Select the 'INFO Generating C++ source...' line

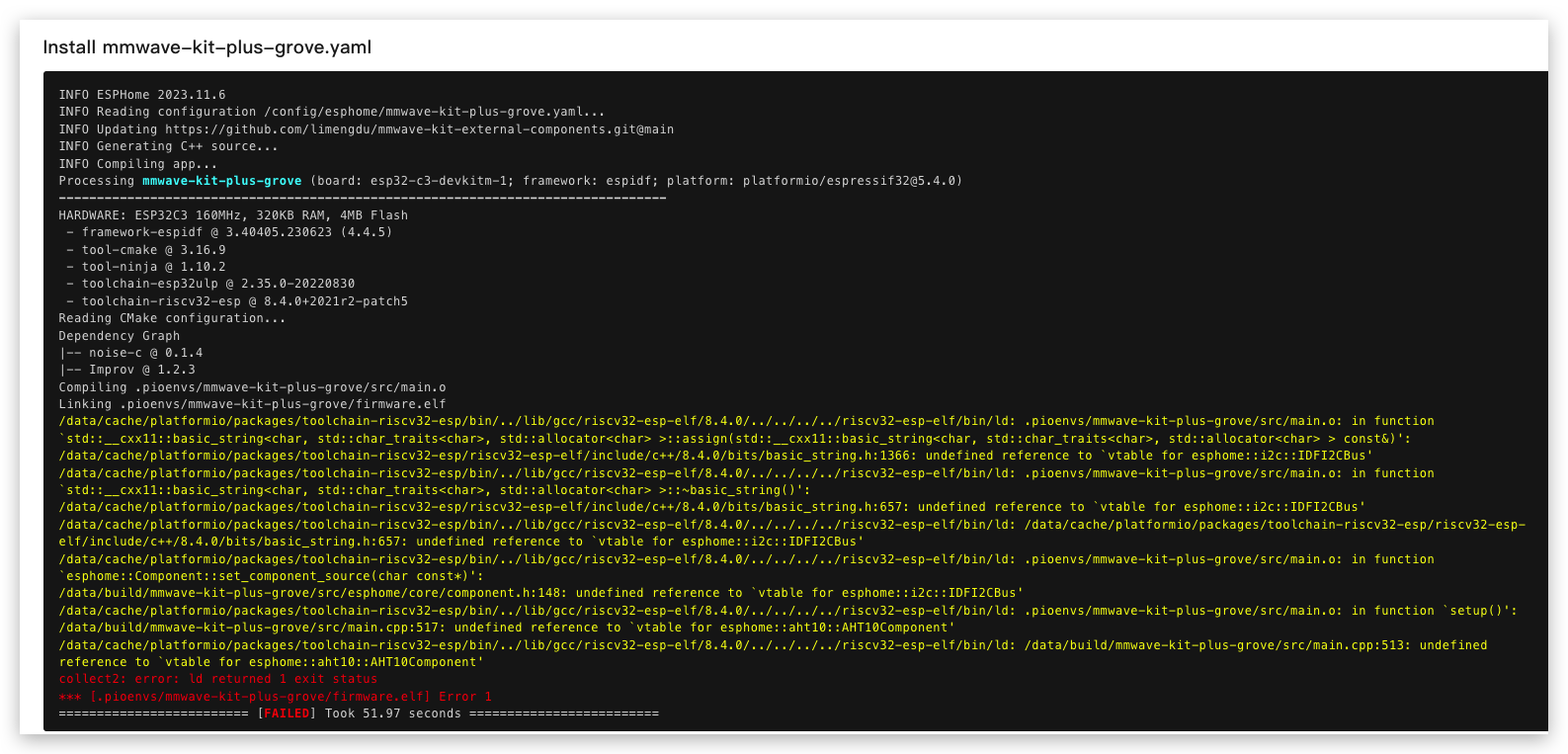(x=169, y=146)
